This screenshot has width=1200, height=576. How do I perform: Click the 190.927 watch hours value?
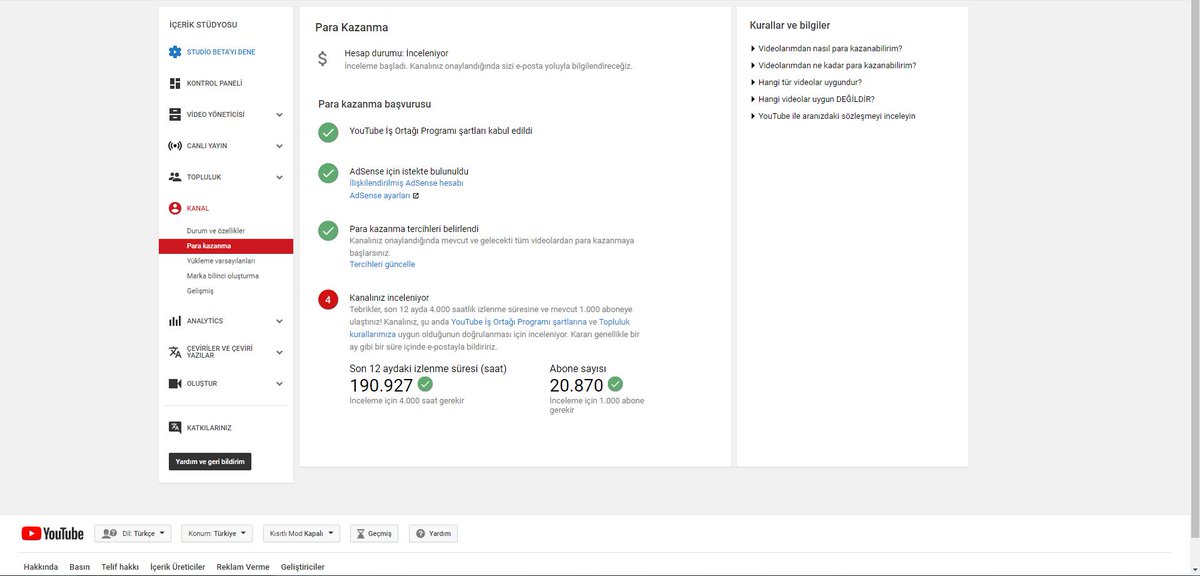coord(382,386)
